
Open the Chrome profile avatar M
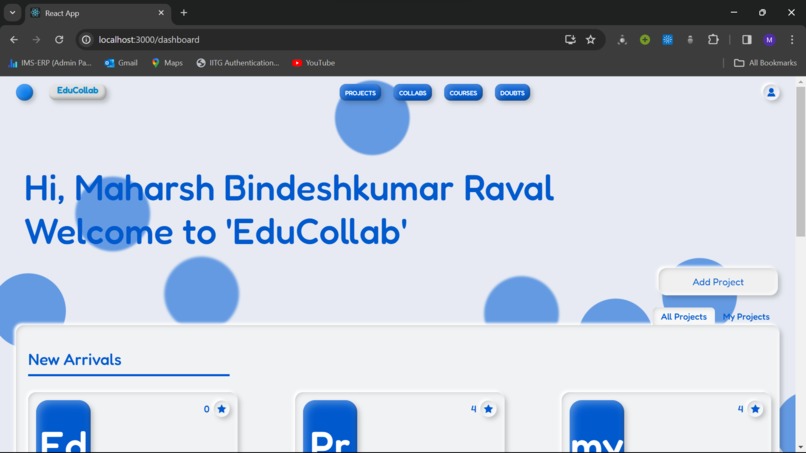pyautogui.click(x=769, y=40)
